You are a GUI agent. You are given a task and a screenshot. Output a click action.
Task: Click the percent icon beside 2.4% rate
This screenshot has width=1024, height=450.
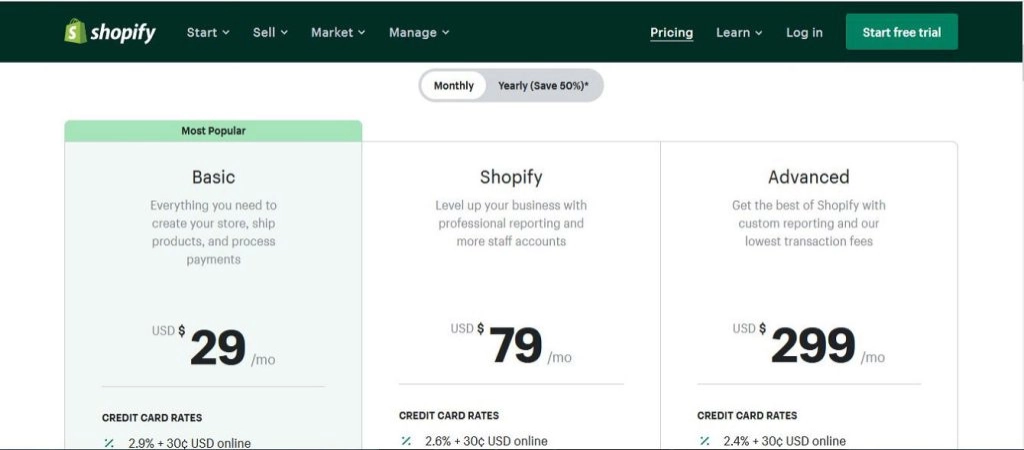pos(704,441)
